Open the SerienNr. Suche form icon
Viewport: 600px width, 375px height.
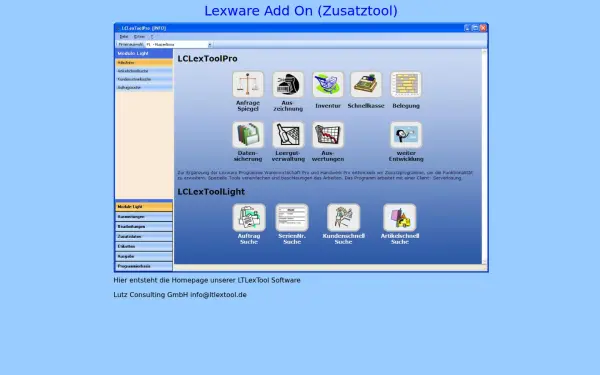(292, 217)
